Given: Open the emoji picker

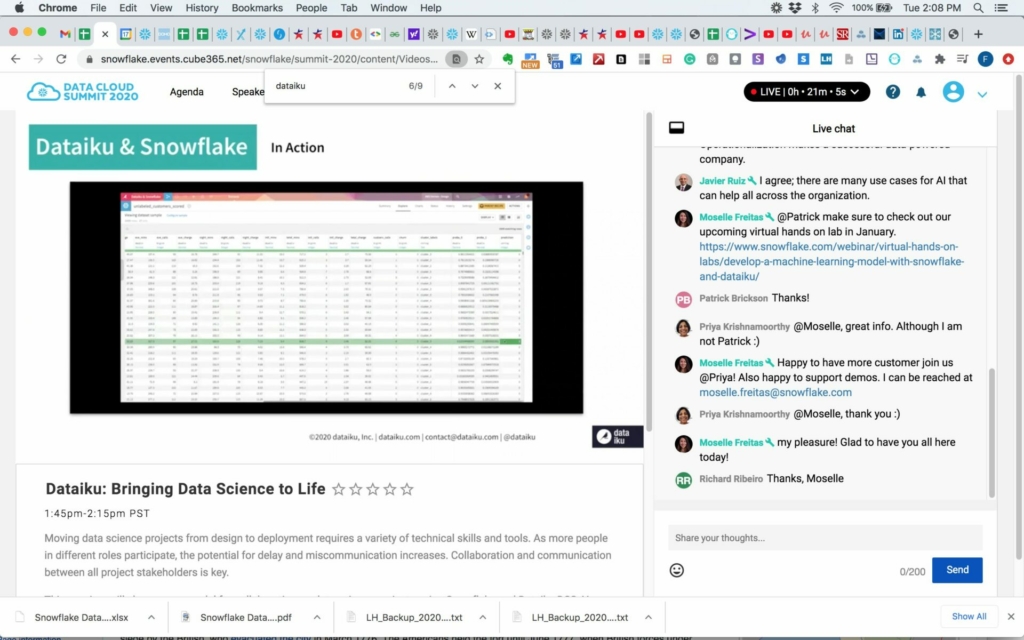Looking at the screenshot, I should click(x=677, y=570).
